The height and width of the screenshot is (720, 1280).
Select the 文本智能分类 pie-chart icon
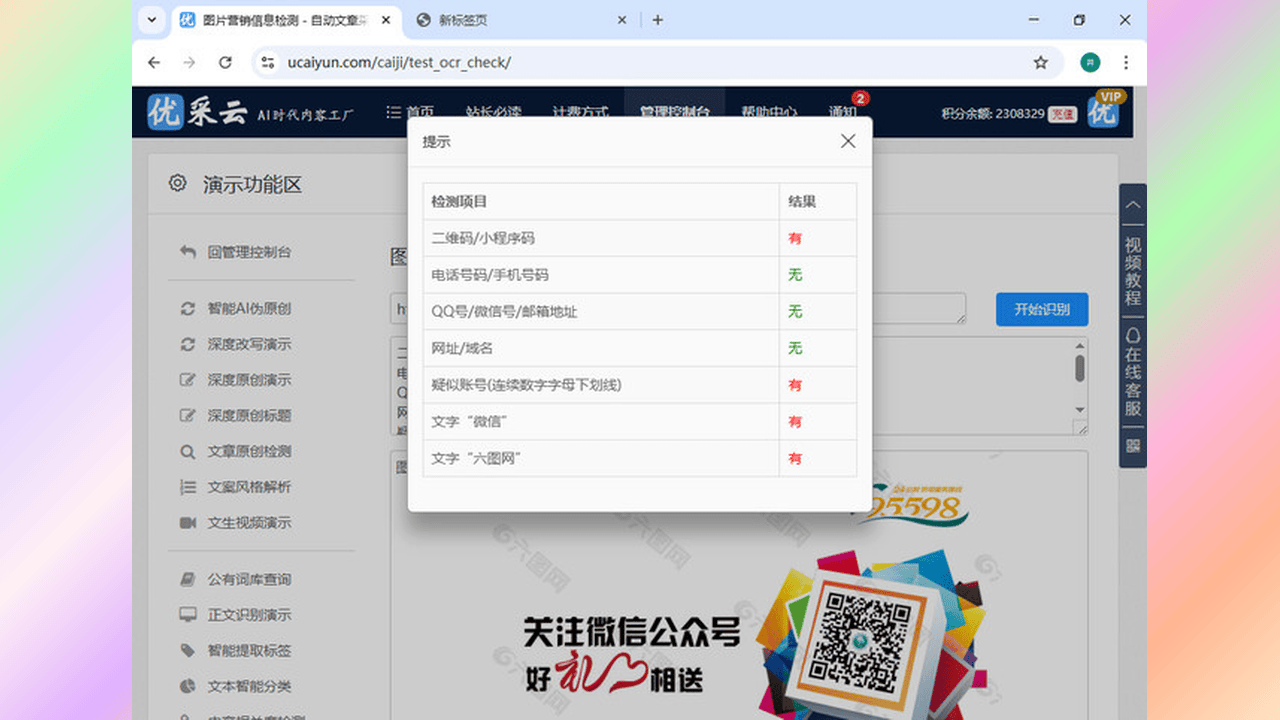(187, 687)
